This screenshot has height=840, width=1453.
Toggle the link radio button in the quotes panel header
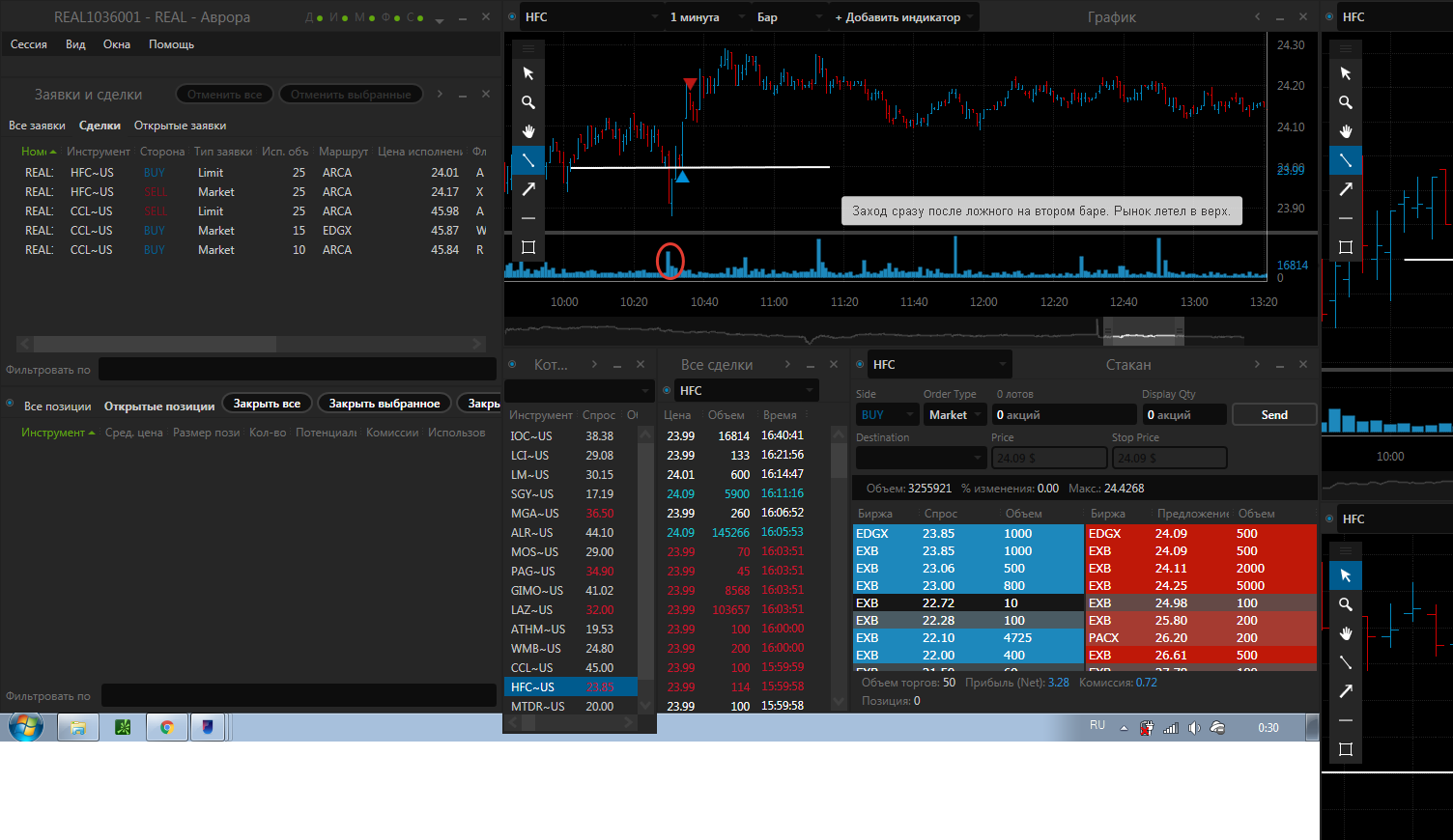click(512, 364)
